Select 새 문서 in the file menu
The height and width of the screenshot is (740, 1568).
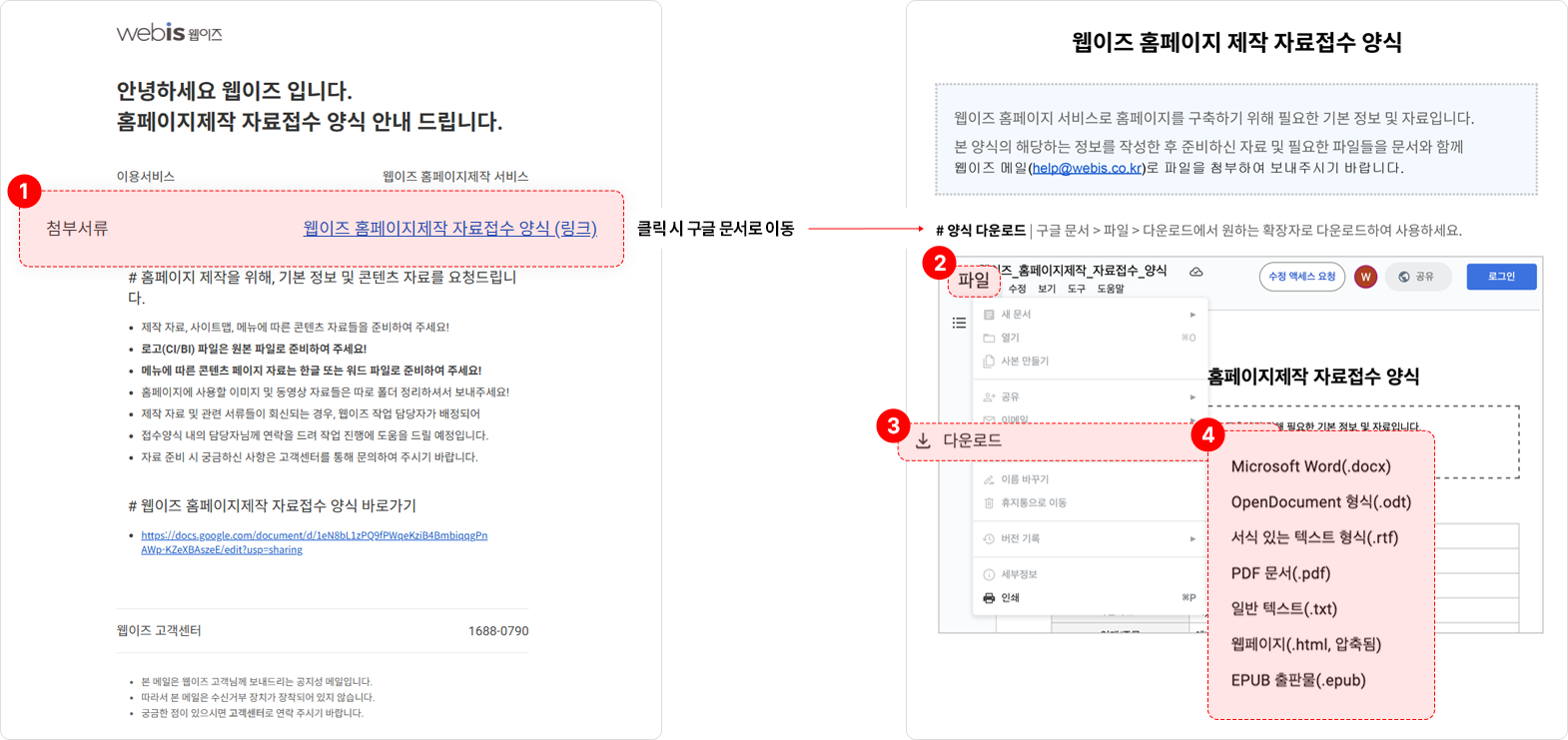point(1090,315)
